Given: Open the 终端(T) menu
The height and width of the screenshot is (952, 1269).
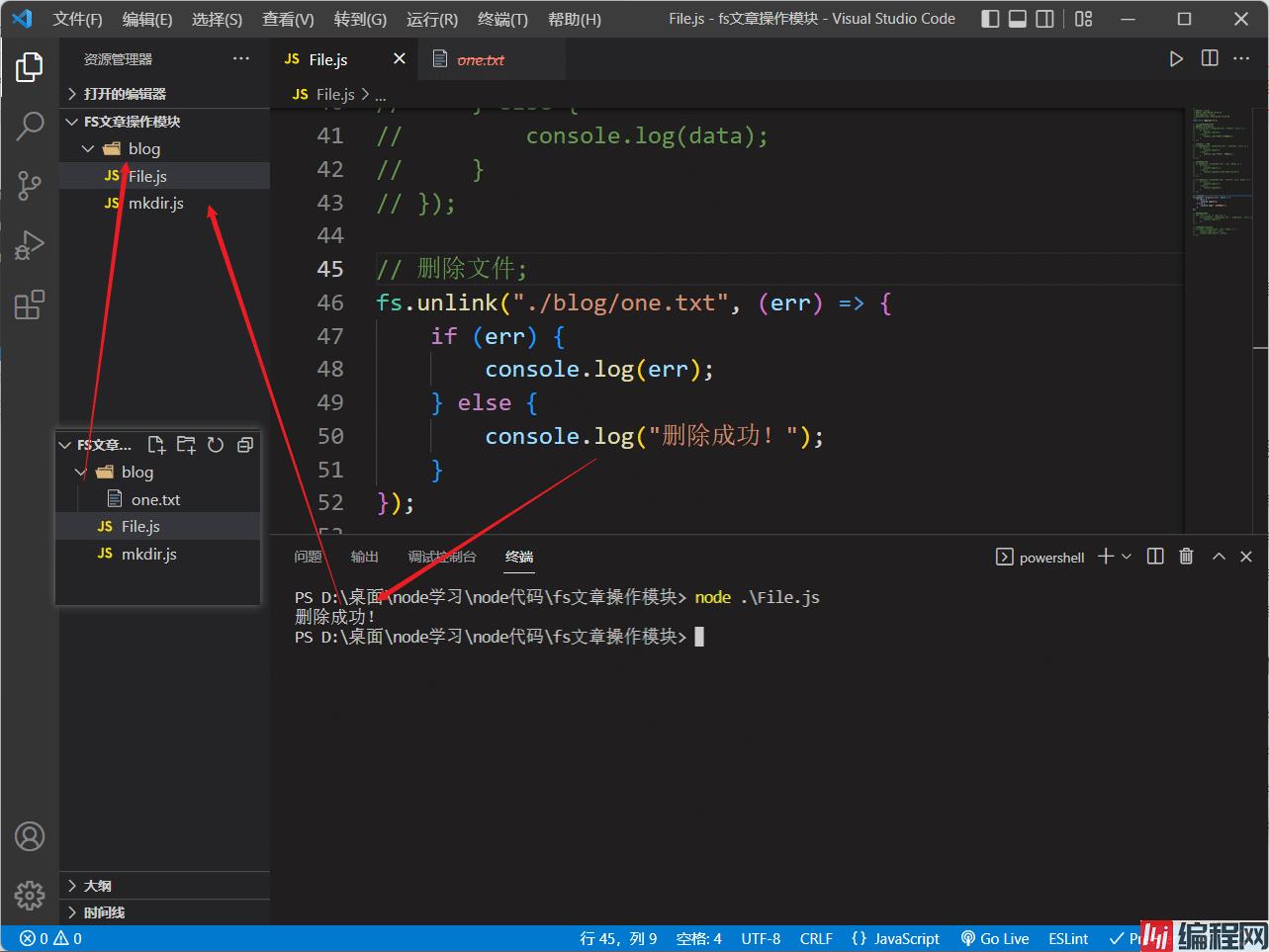Looking at the screenshot, I should [x=502, y=19].
